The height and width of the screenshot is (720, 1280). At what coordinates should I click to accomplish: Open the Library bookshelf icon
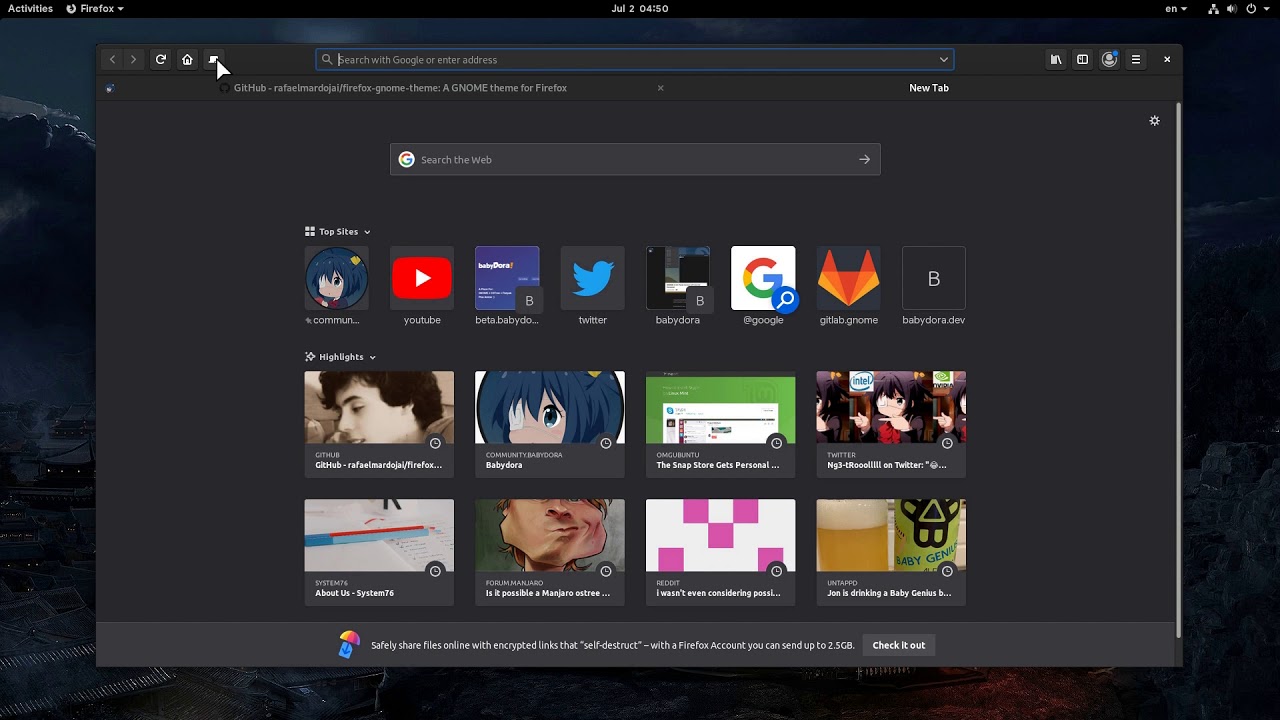tap(1055, 60)
